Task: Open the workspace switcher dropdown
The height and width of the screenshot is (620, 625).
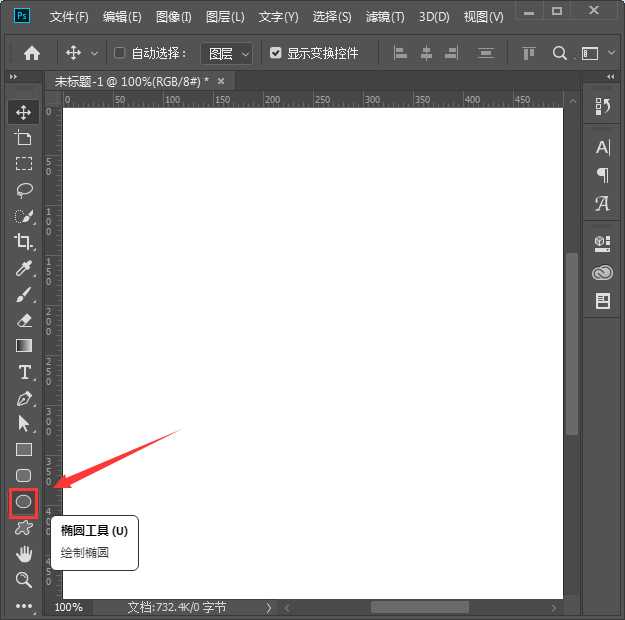Action: pos(597,53)
